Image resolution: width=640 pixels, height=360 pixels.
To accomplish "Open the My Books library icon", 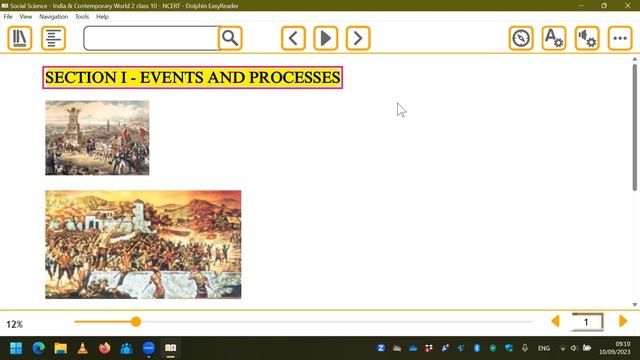I will (20, 38).
